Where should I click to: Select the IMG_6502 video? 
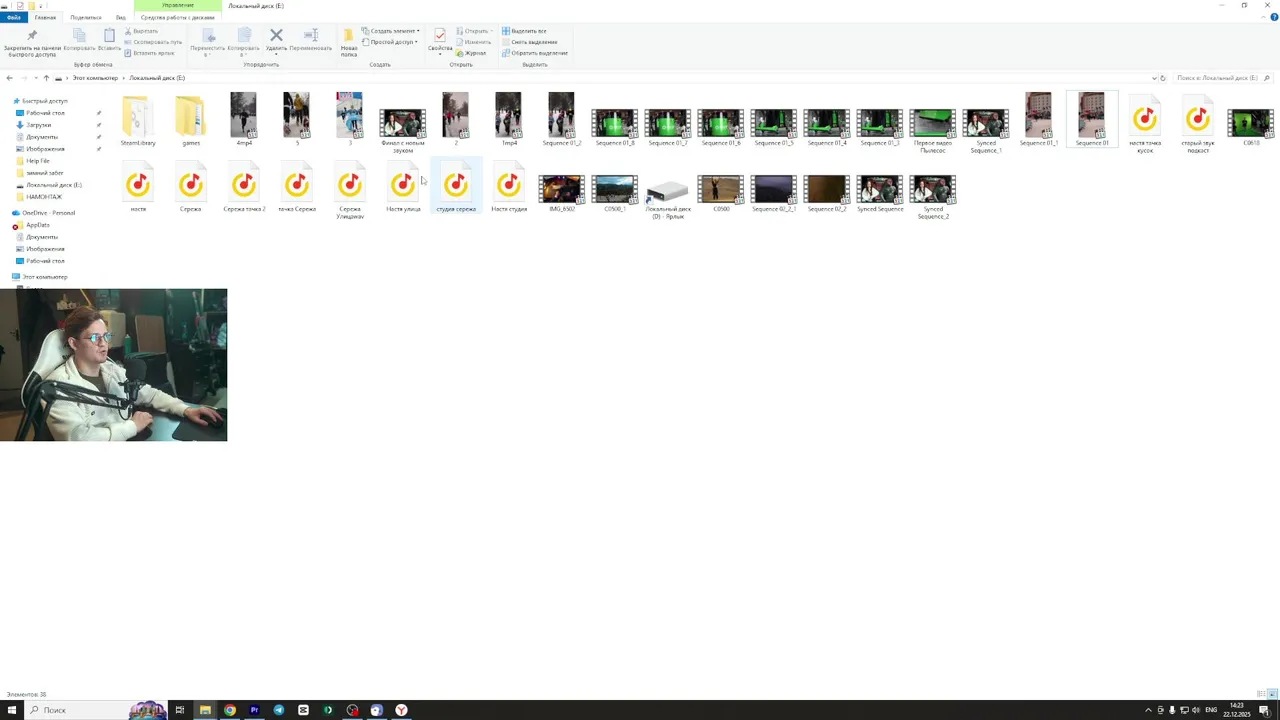tap(561, 193)
